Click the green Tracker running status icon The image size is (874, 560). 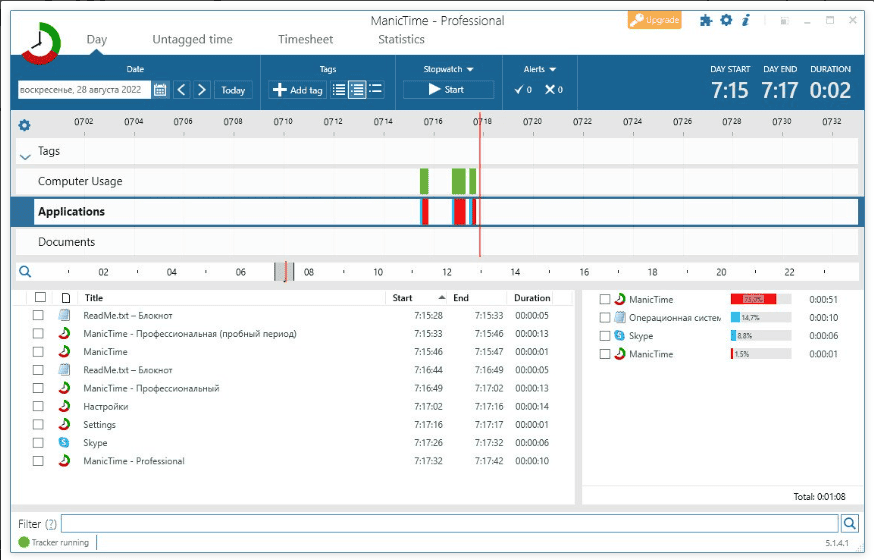tap(23, 542)
